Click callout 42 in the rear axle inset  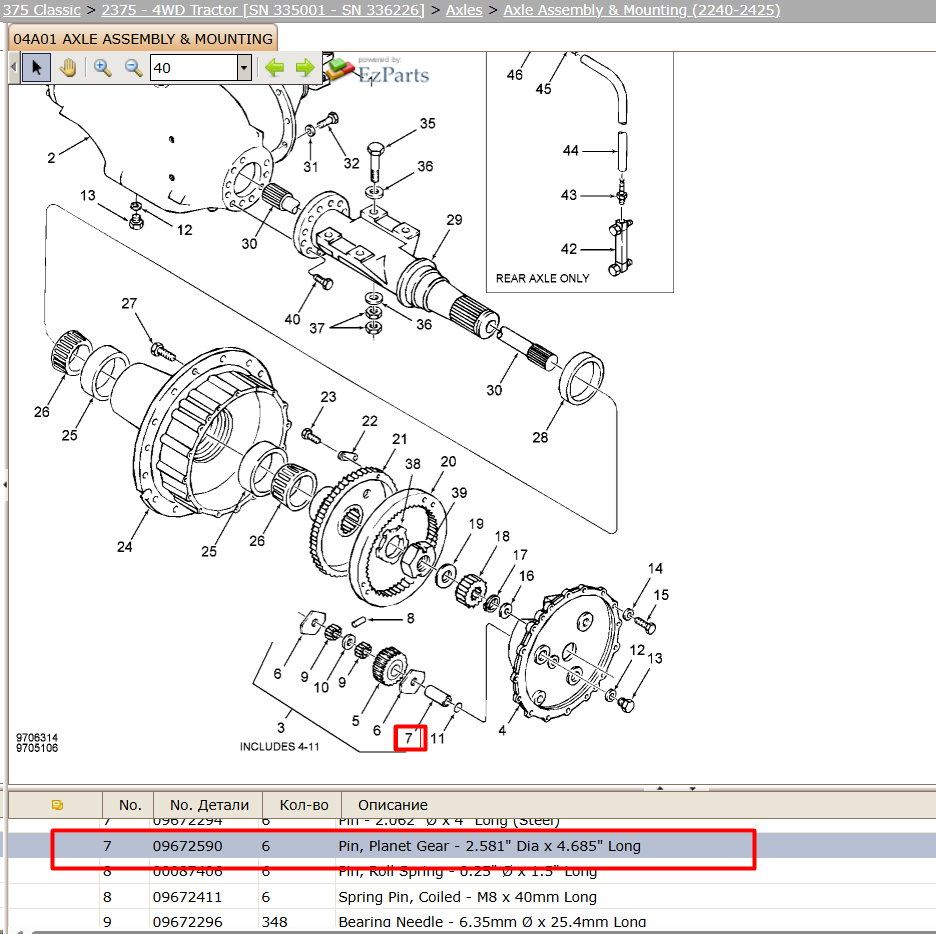pyautogui.click(x=569, y=249)
